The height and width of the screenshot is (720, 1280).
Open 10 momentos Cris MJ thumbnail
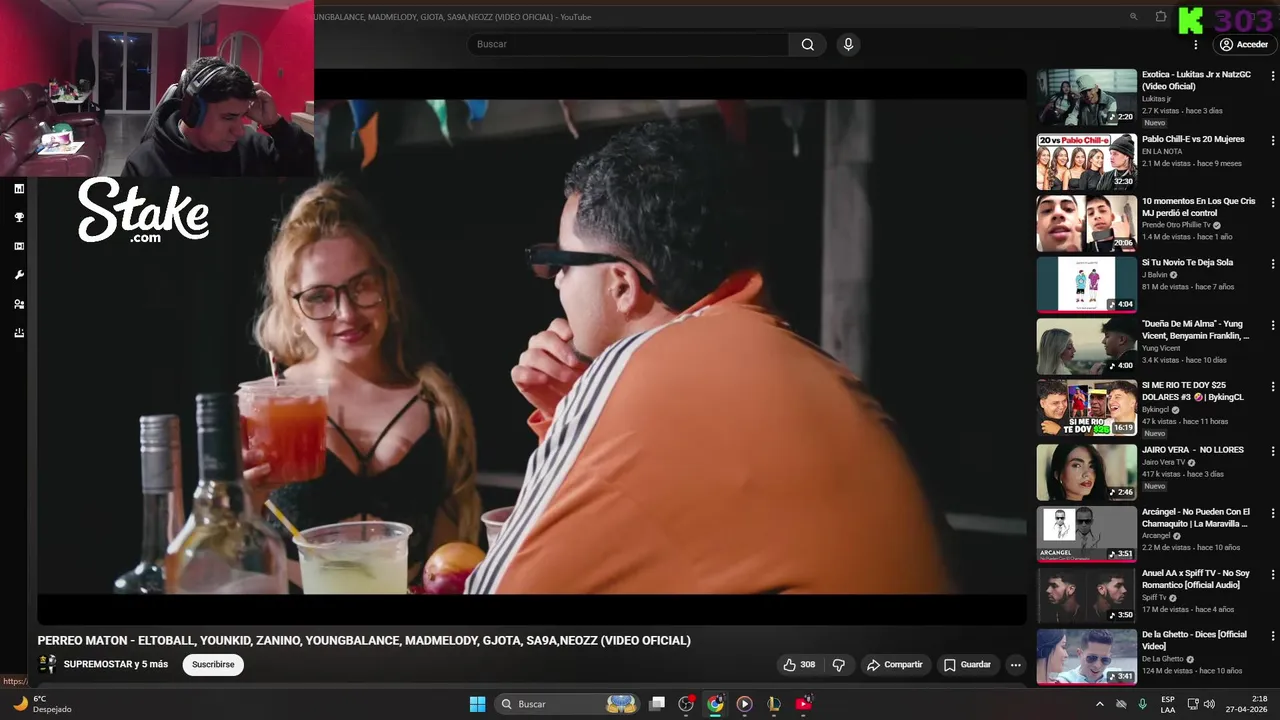coord(1086,223)
